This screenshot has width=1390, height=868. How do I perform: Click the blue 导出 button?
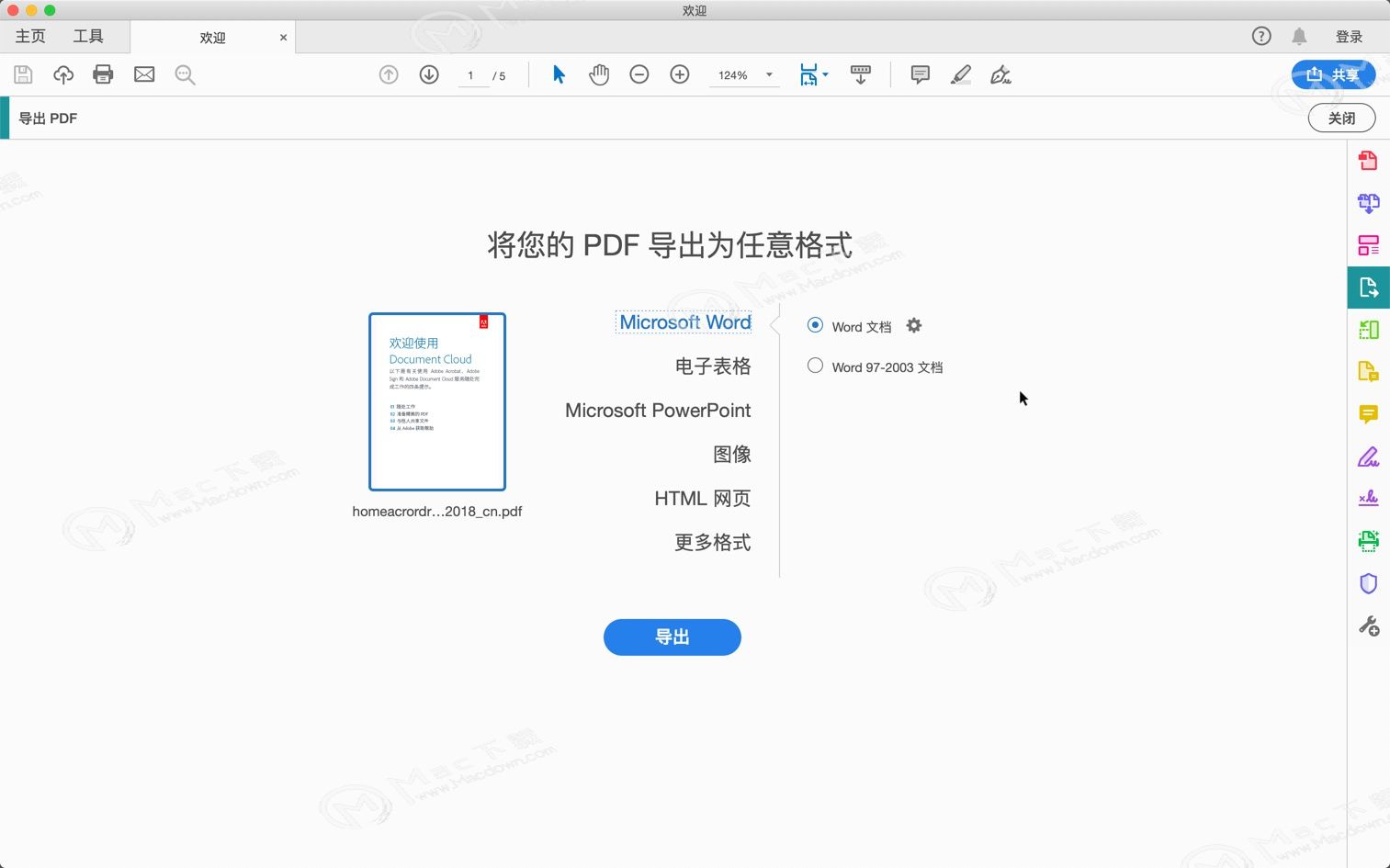(672, 637)
